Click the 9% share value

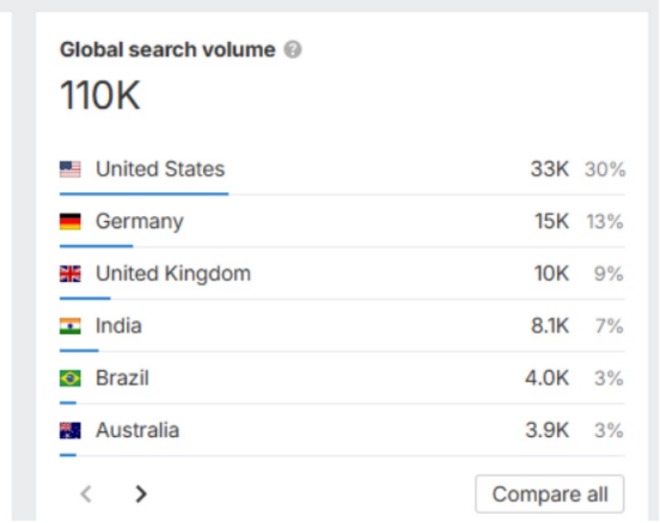click(x=609, y=274)
